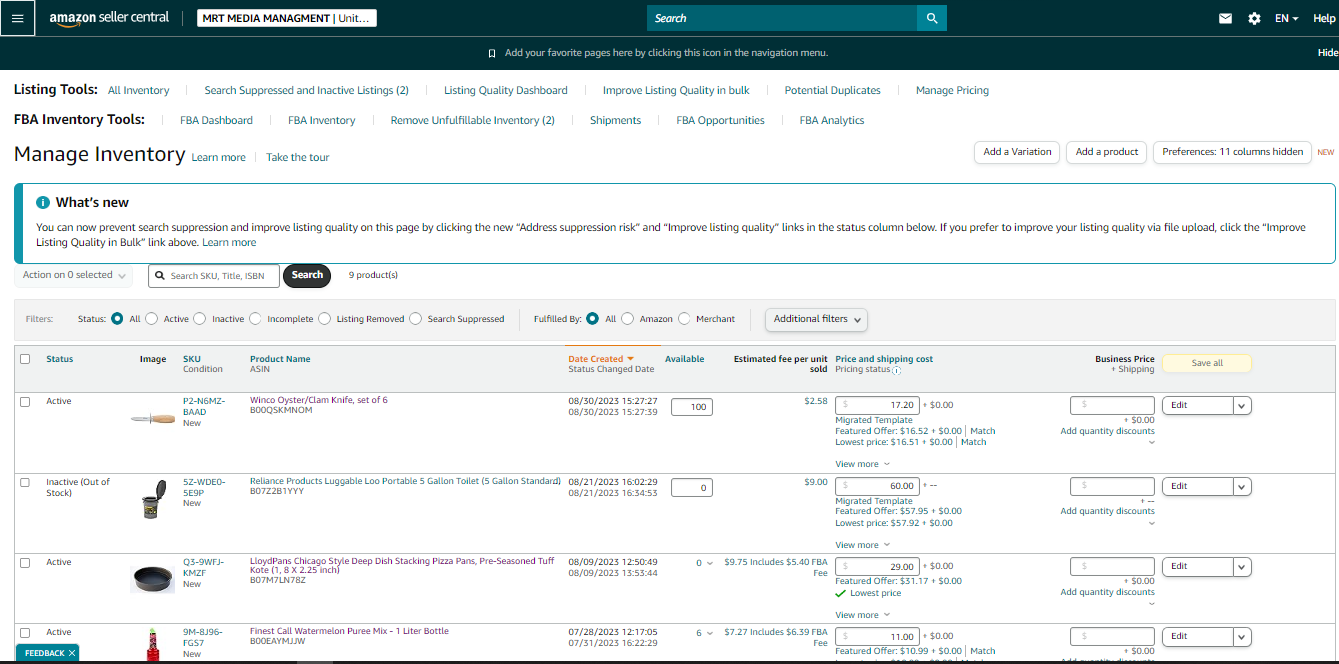Open the Edit dropdown arrow for Luggable Loo
The height and width of the screenshot is (664, 1339).
(x=1242, y=486)
